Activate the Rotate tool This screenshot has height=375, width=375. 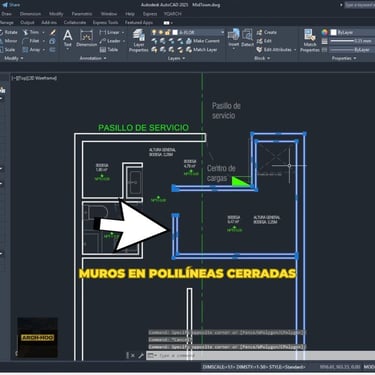8,32
